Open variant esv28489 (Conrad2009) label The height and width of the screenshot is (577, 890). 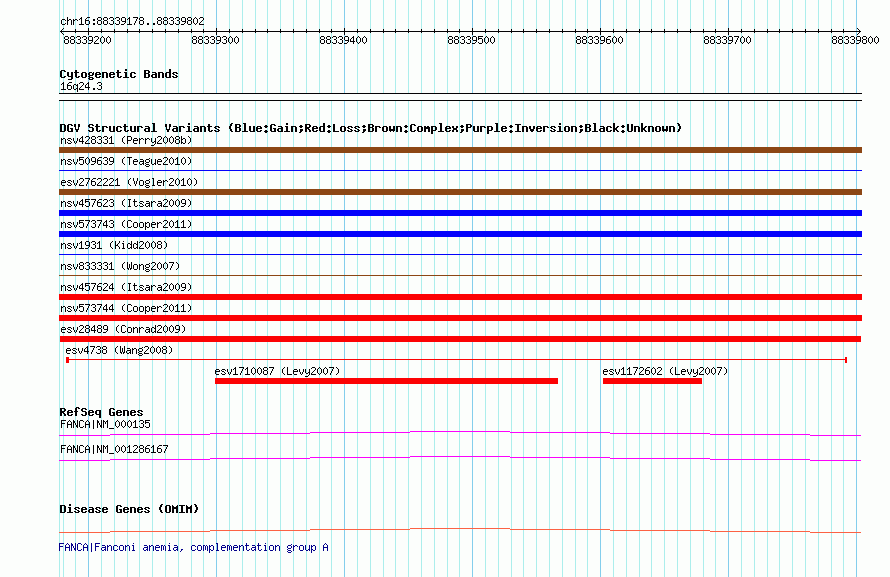(123, 329)
